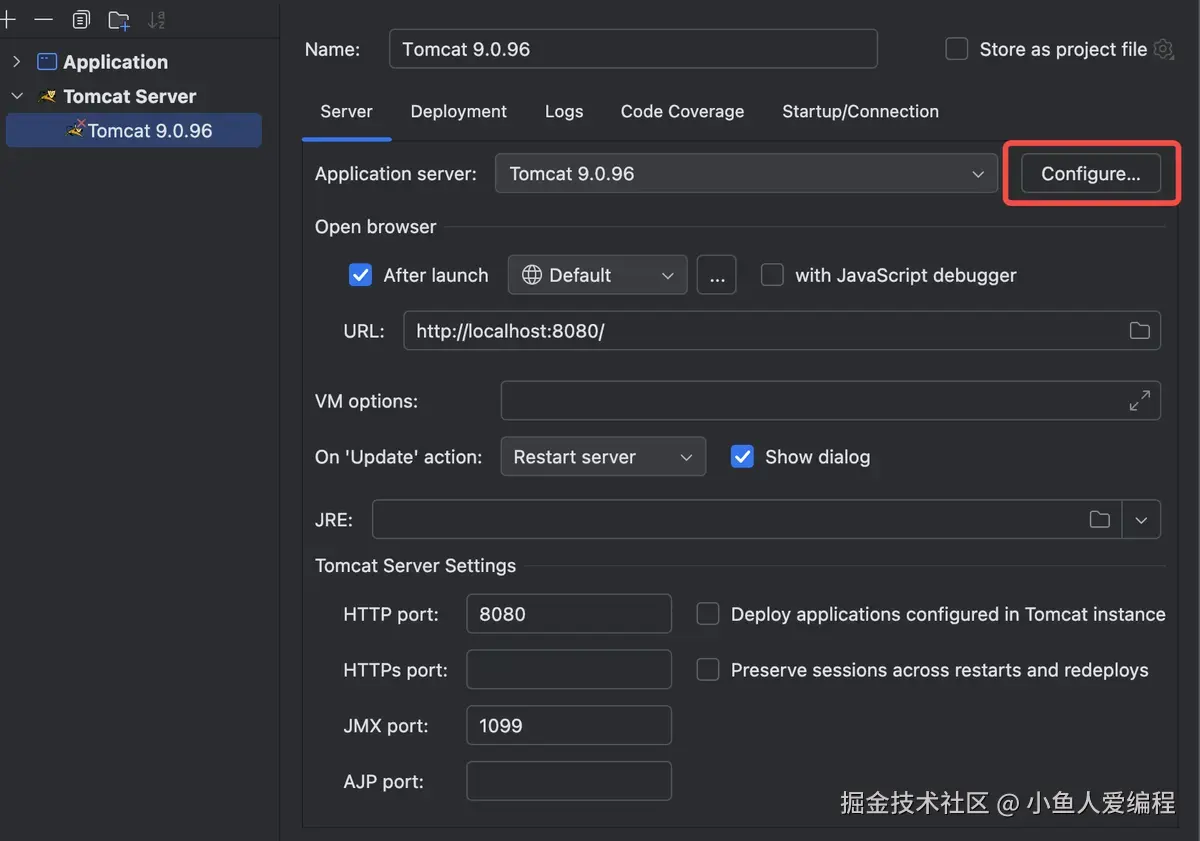This screenshot has width=1200, height=841.
Task: Click the HTTPs port field
Action: 569,670
